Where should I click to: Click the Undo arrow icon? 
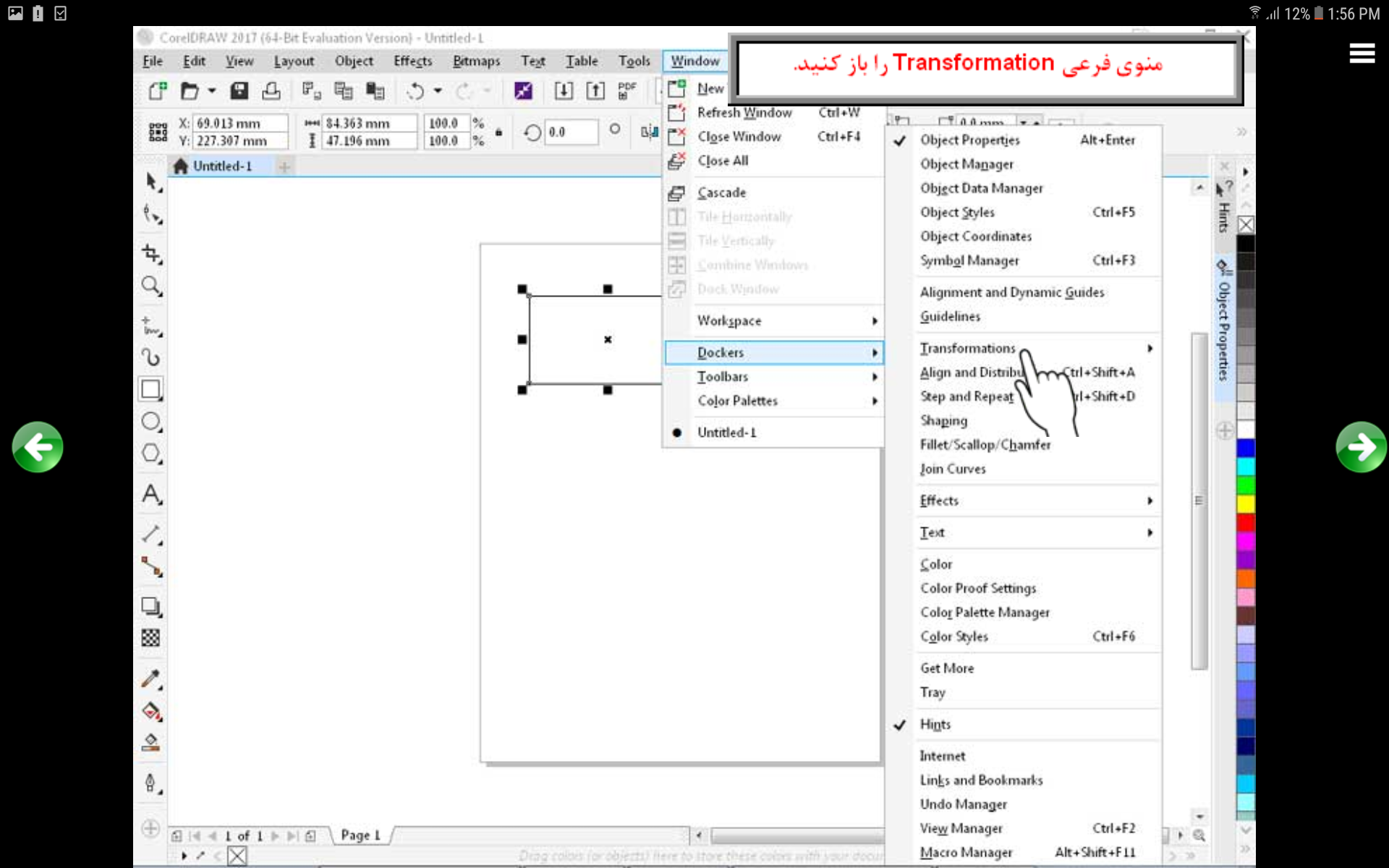(x=415, y=91)
